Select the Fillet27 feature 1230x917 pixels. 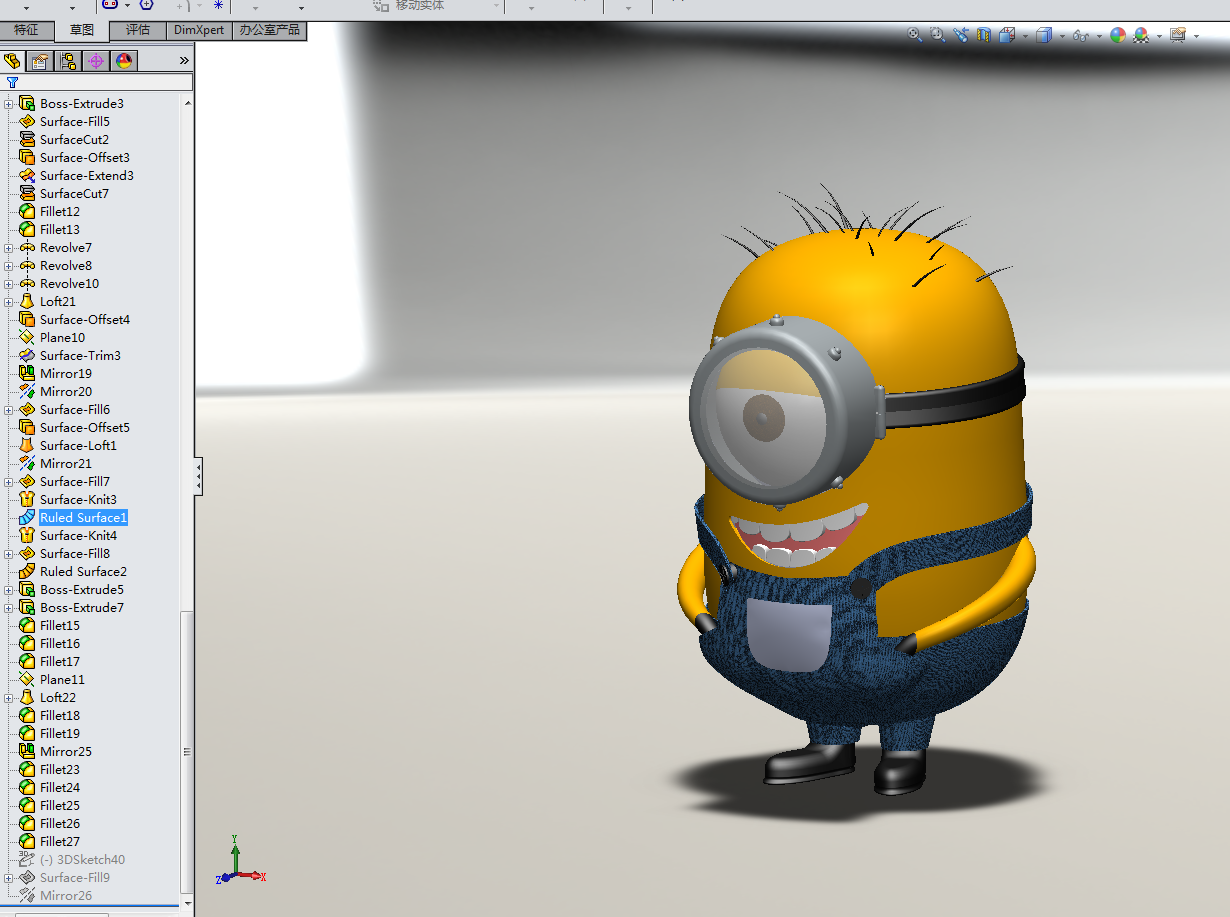click(60, 842)
